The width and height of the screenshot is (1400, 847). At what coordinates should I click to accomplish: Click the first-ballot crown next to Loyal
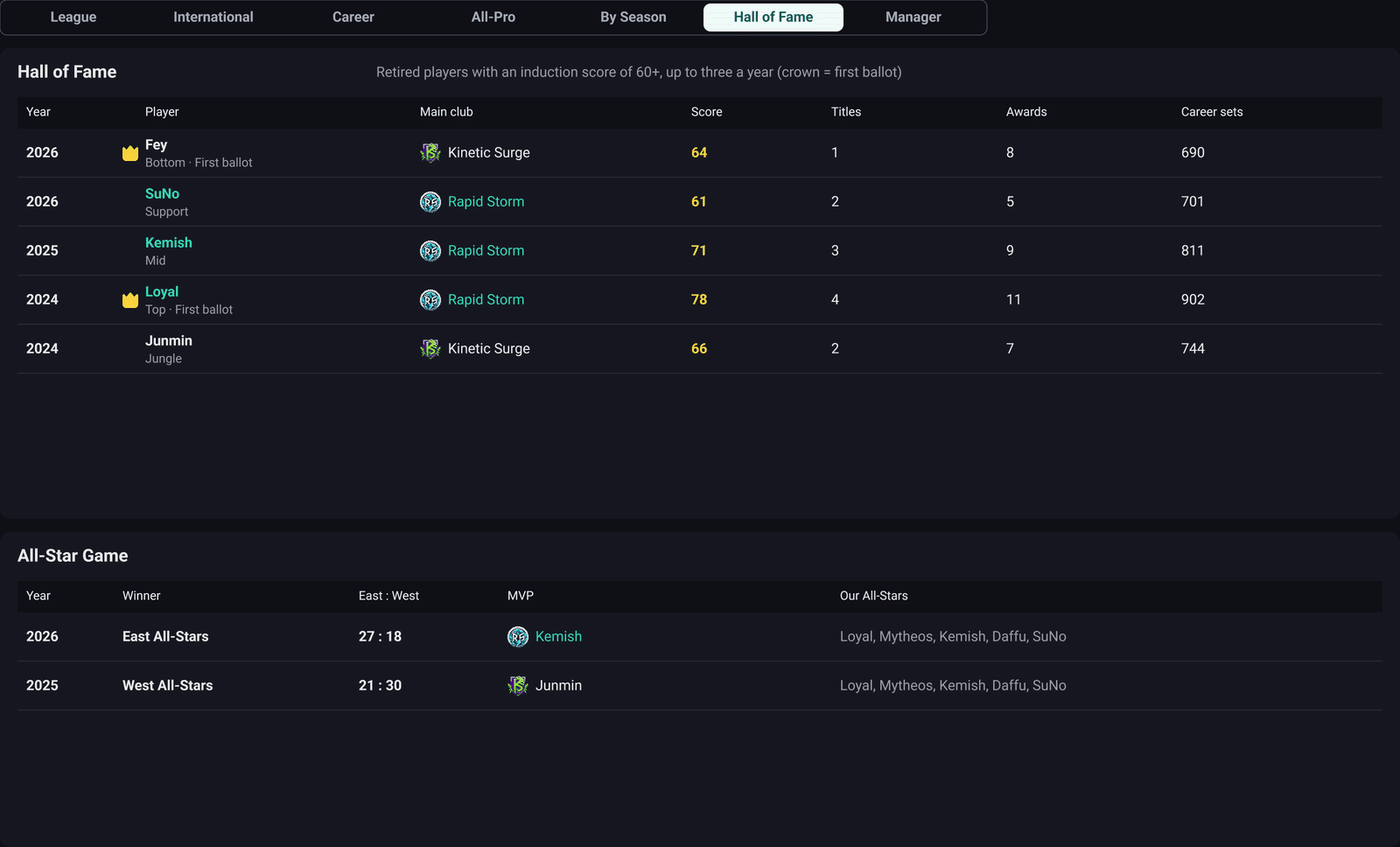130,300
